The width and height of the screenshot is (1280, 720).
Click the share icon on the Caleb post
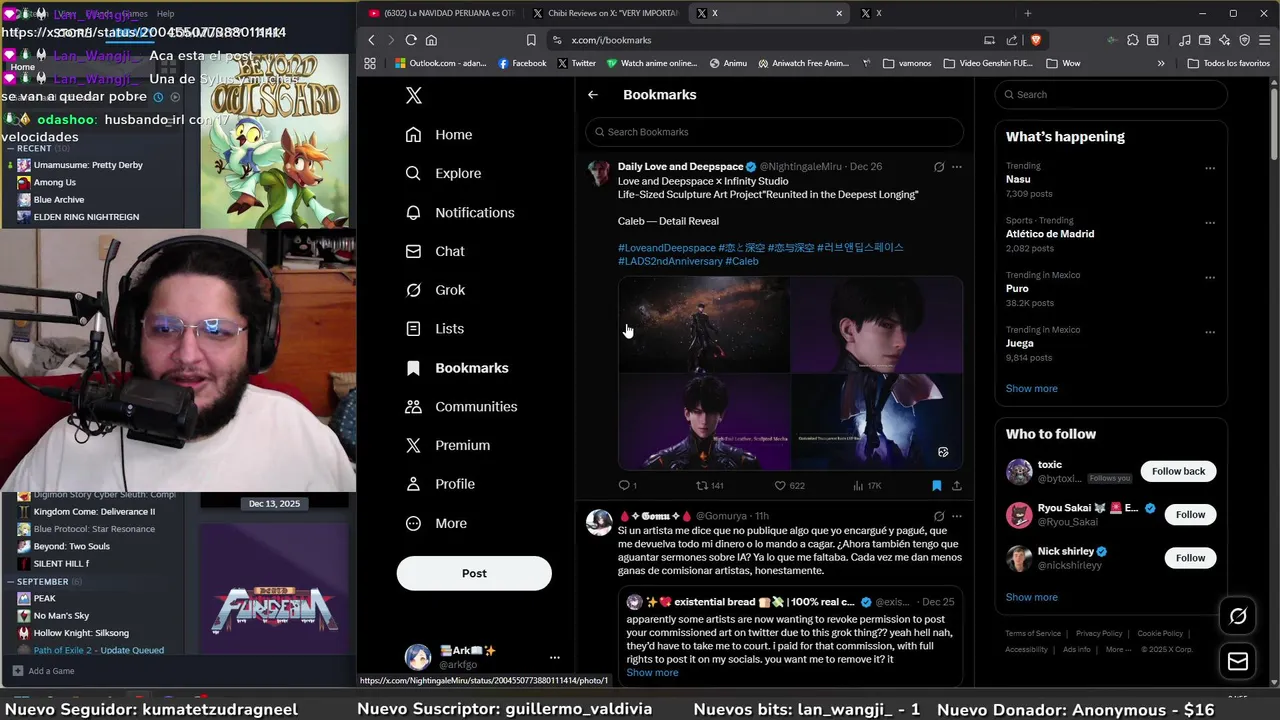point(957,486)
